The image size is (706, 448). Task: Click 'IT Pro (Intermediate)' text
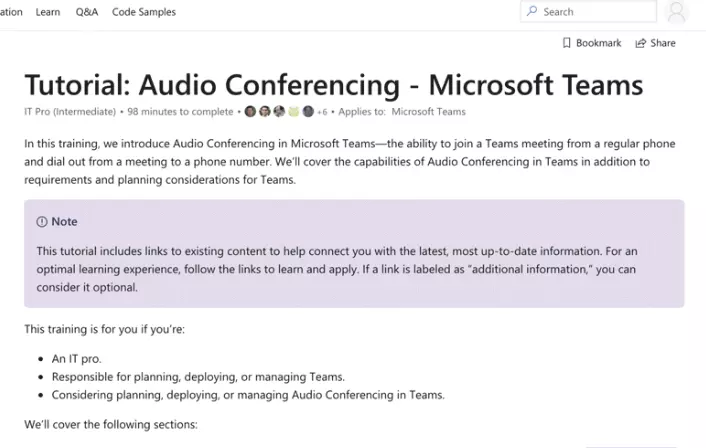click(x=70, y=112)
